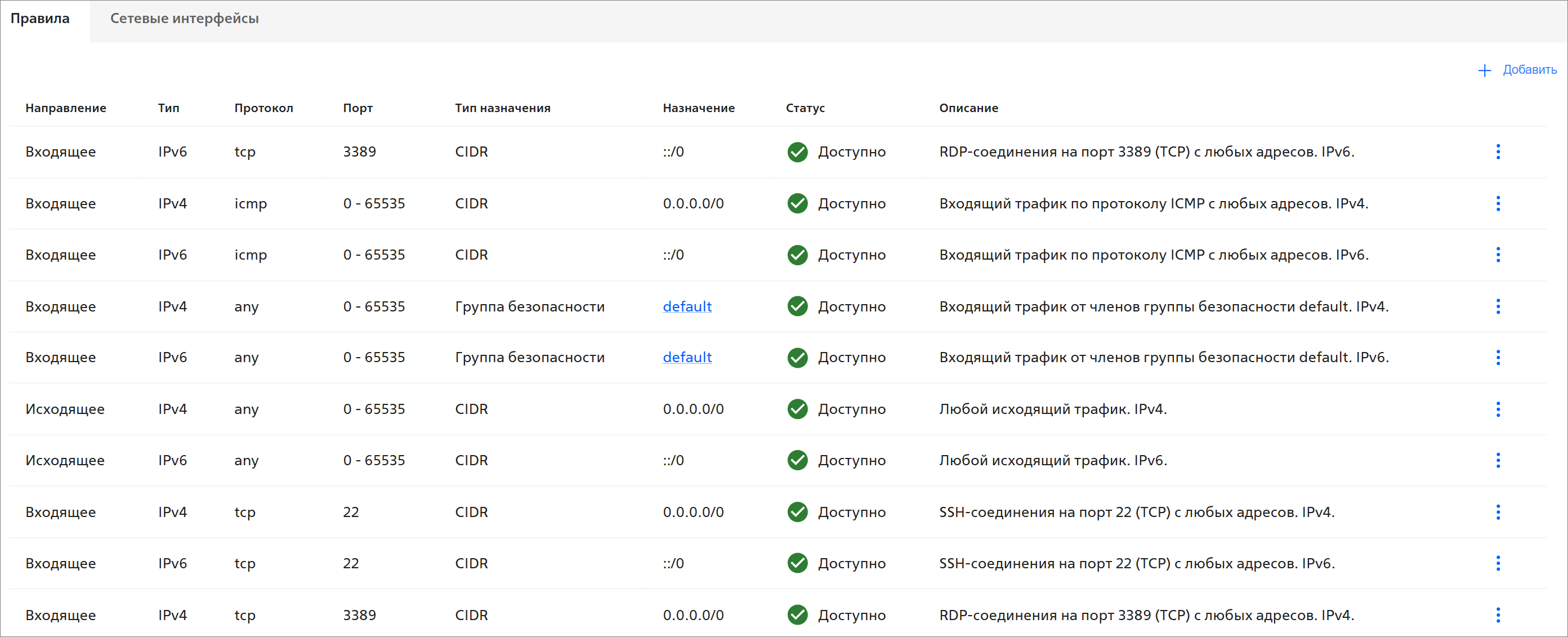
Task: Click status check icon in ICMP IPv4 row
Action: pyautogui.click(x=797, y=203)
